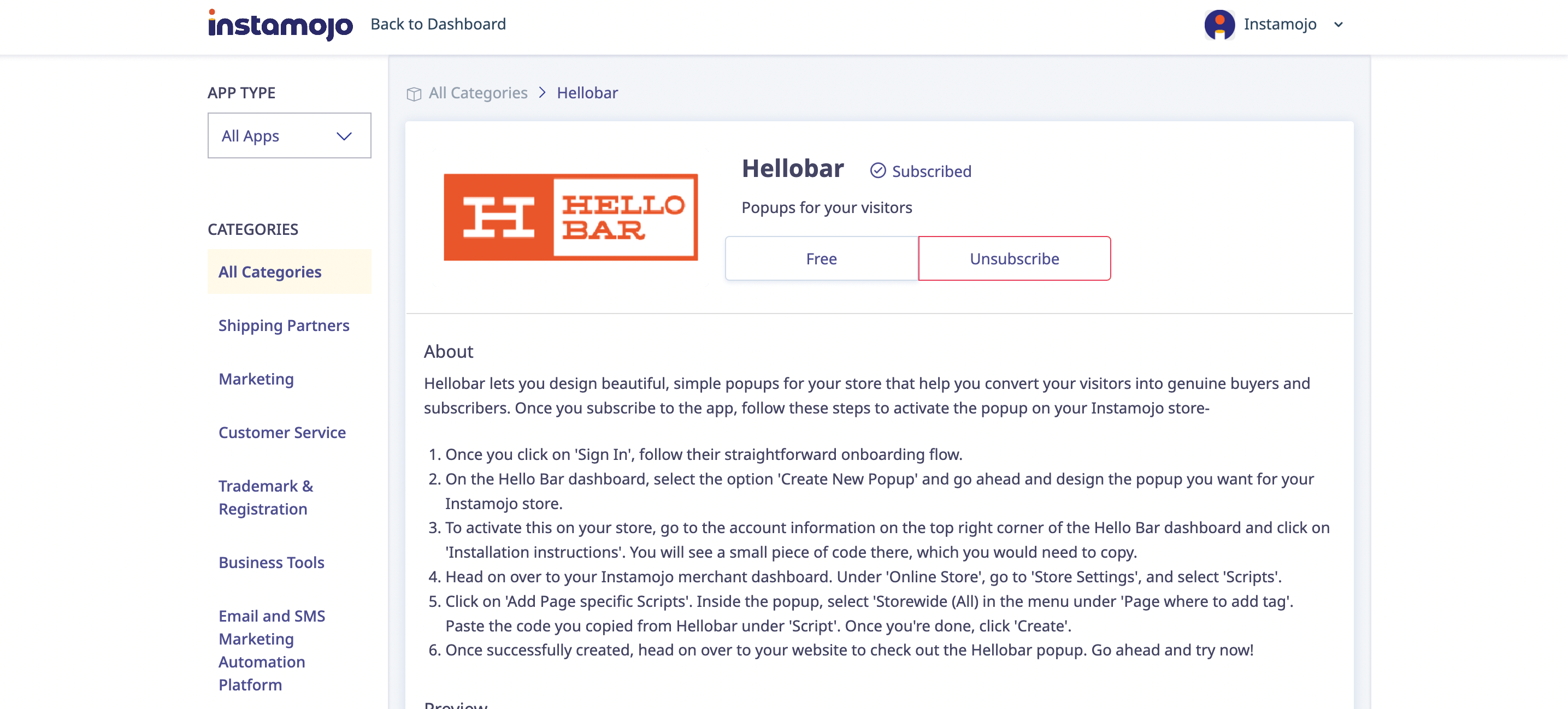
Task: Click the All Categories breadcrumb box icon
Action: coord(414,94)
